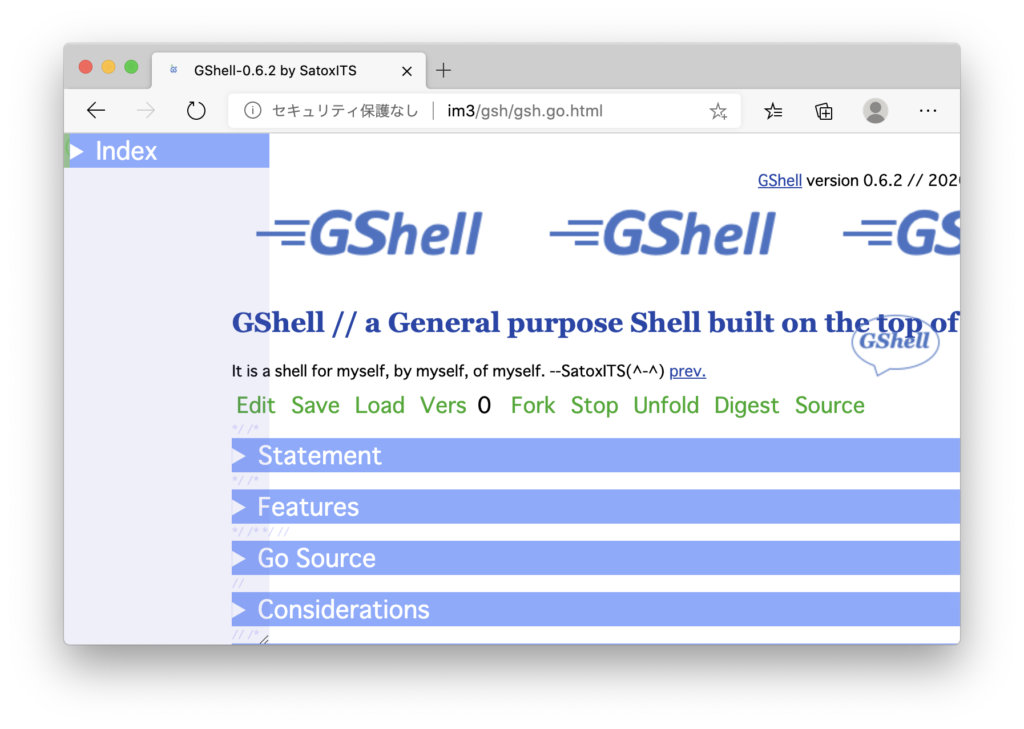
Task: Open the Collections icon
Action: 824,111
